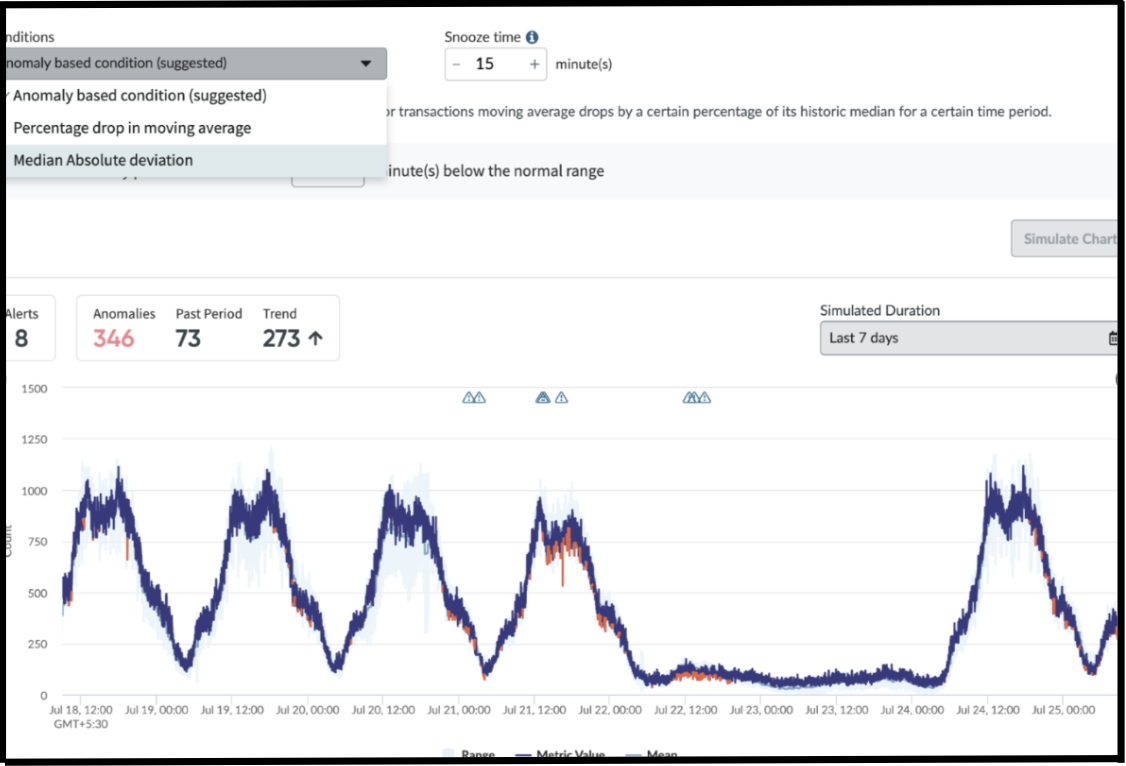Increase snooze time with plus button

534,64
